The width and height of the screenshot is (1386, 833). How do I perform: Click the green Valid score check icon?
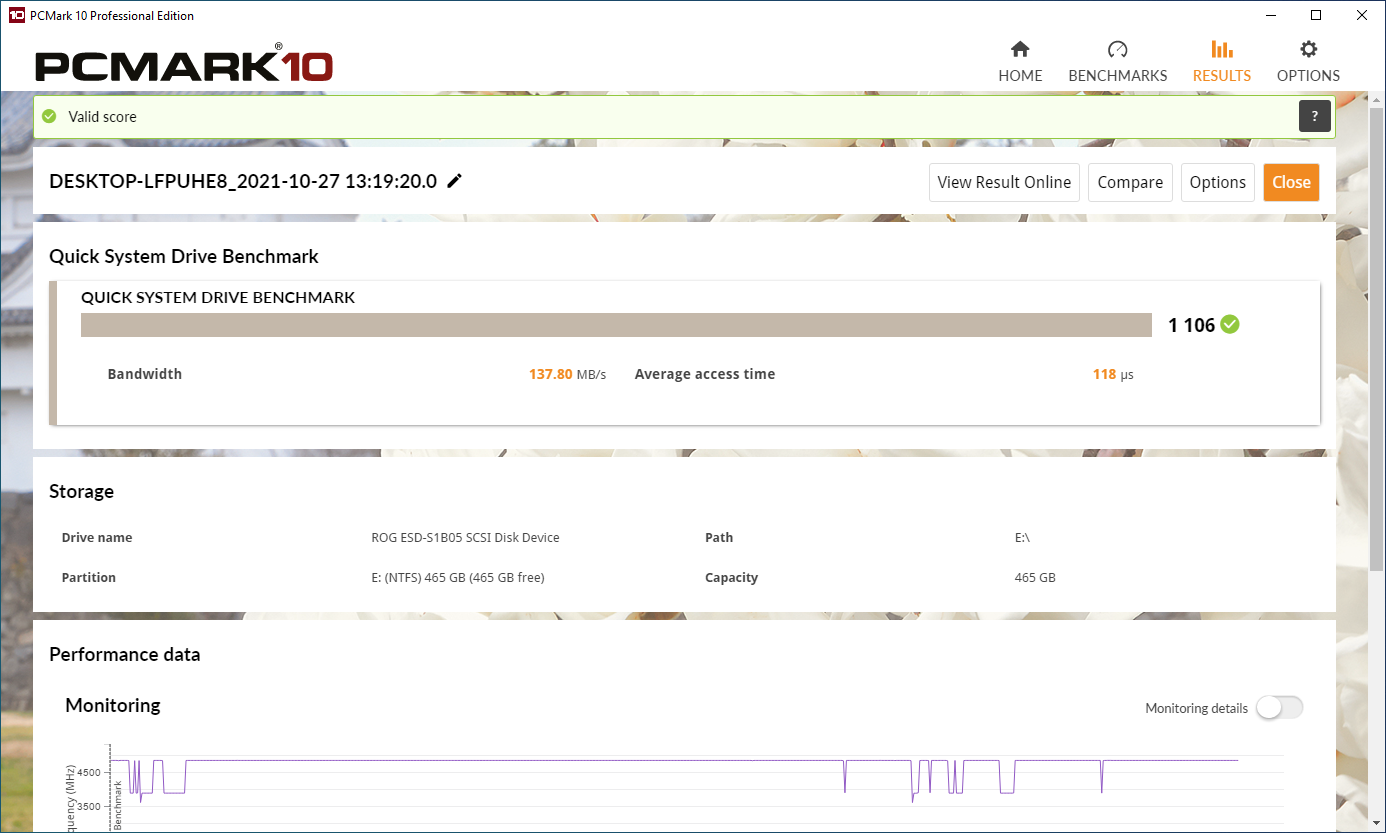pos(49,117)
